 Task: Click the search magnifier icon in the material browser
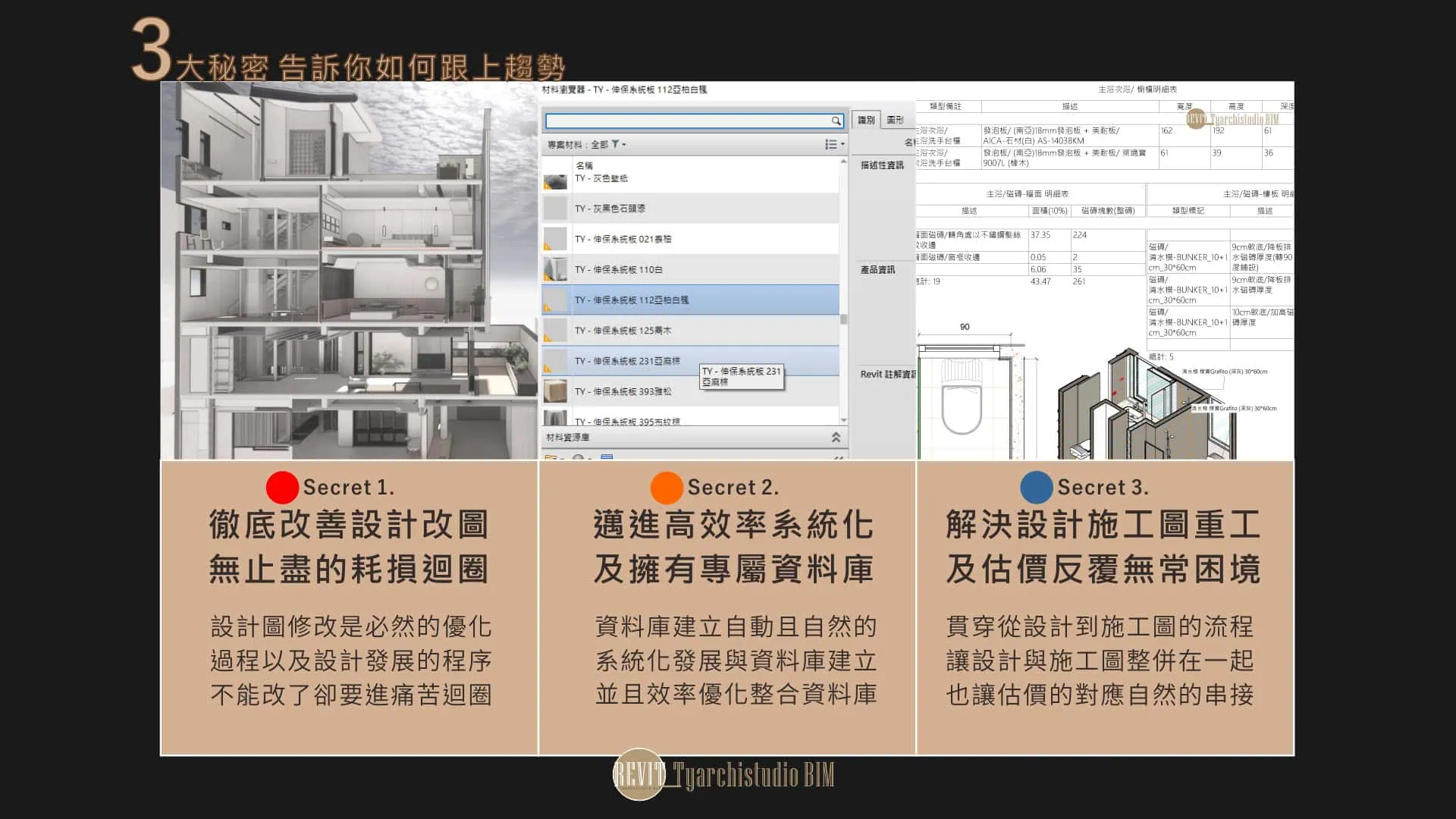point(837,121)
